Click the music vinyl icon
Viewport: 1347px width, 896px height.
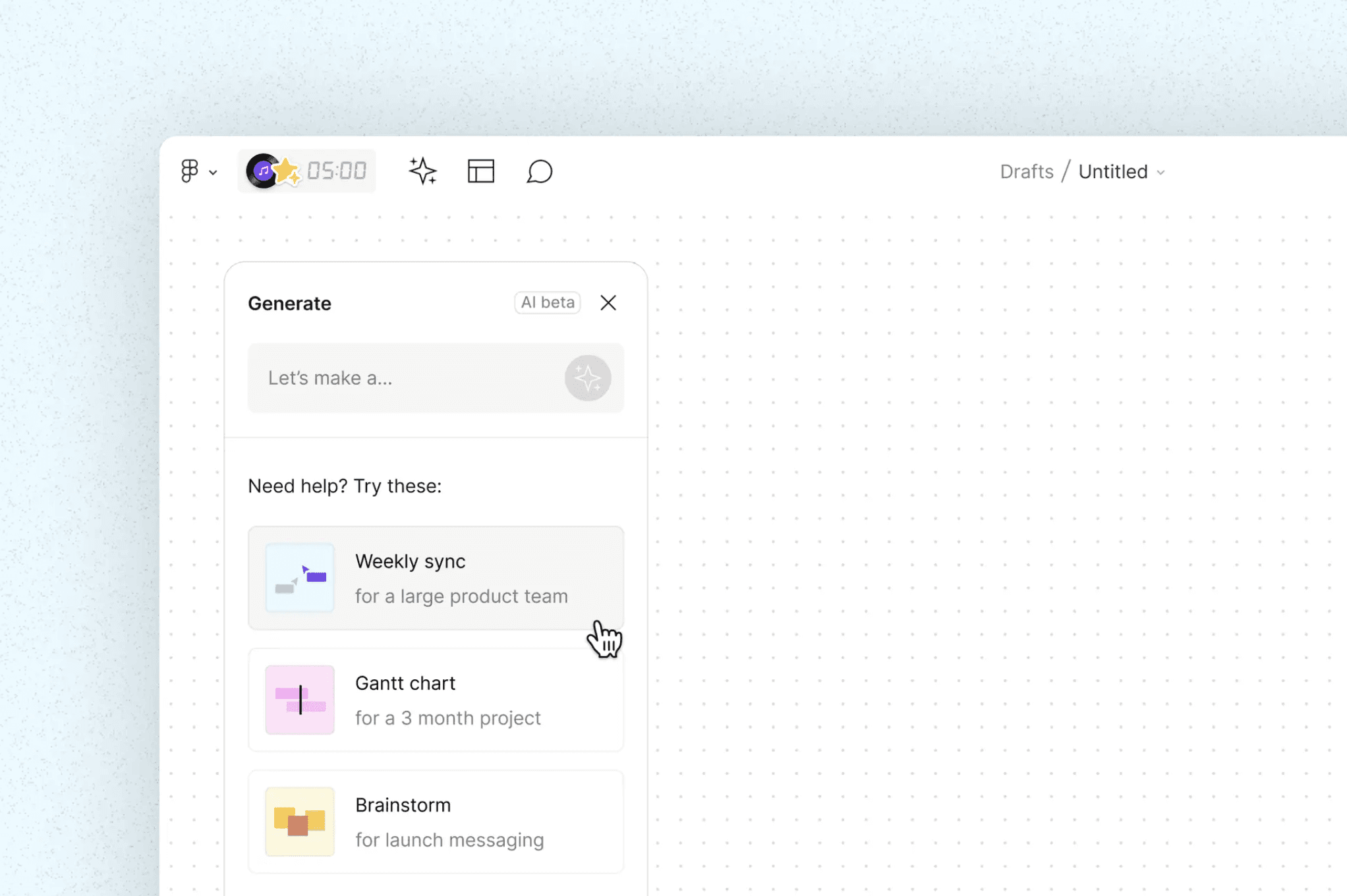(262, 171)
